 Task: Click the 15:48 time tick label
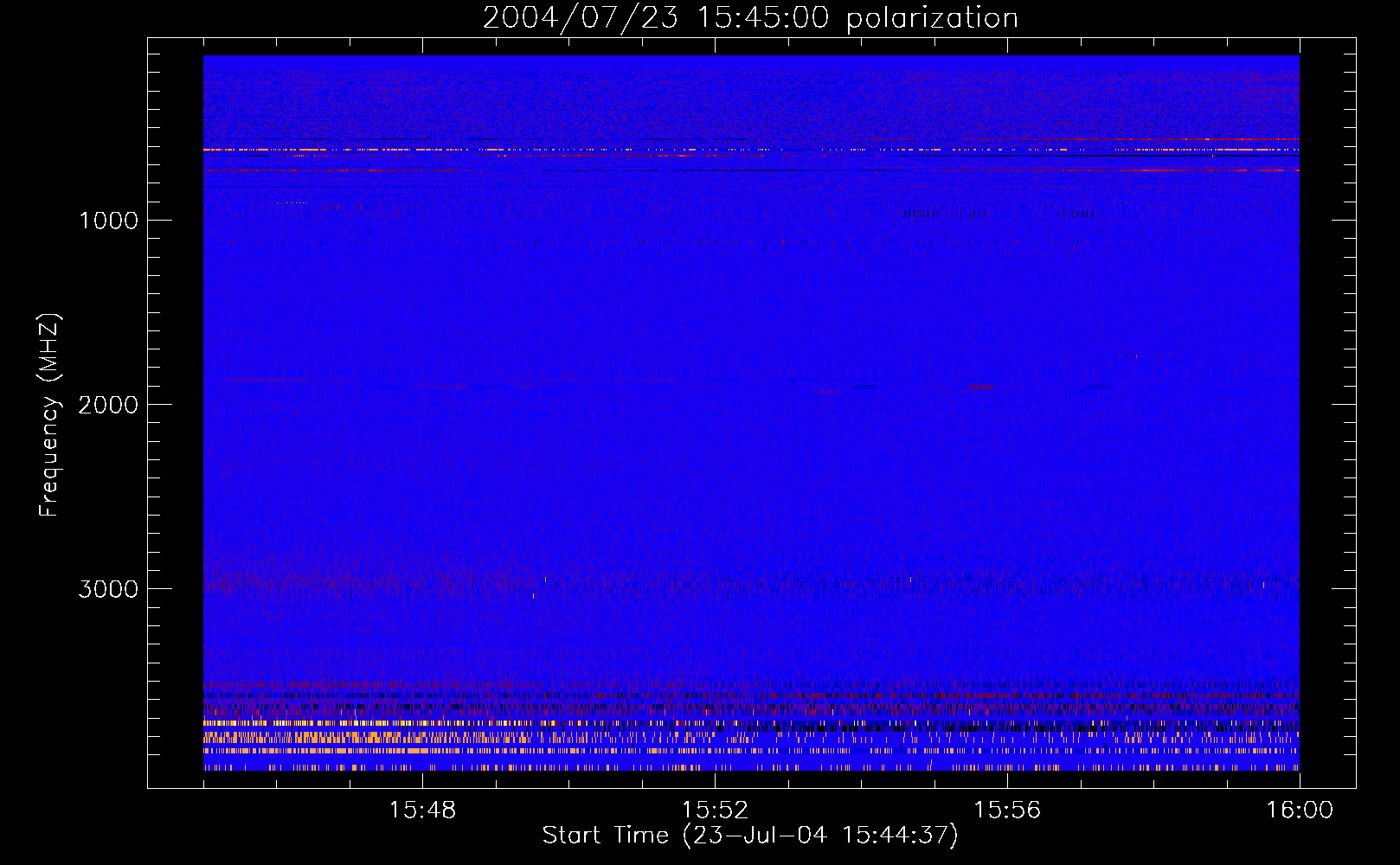(422, 811)
